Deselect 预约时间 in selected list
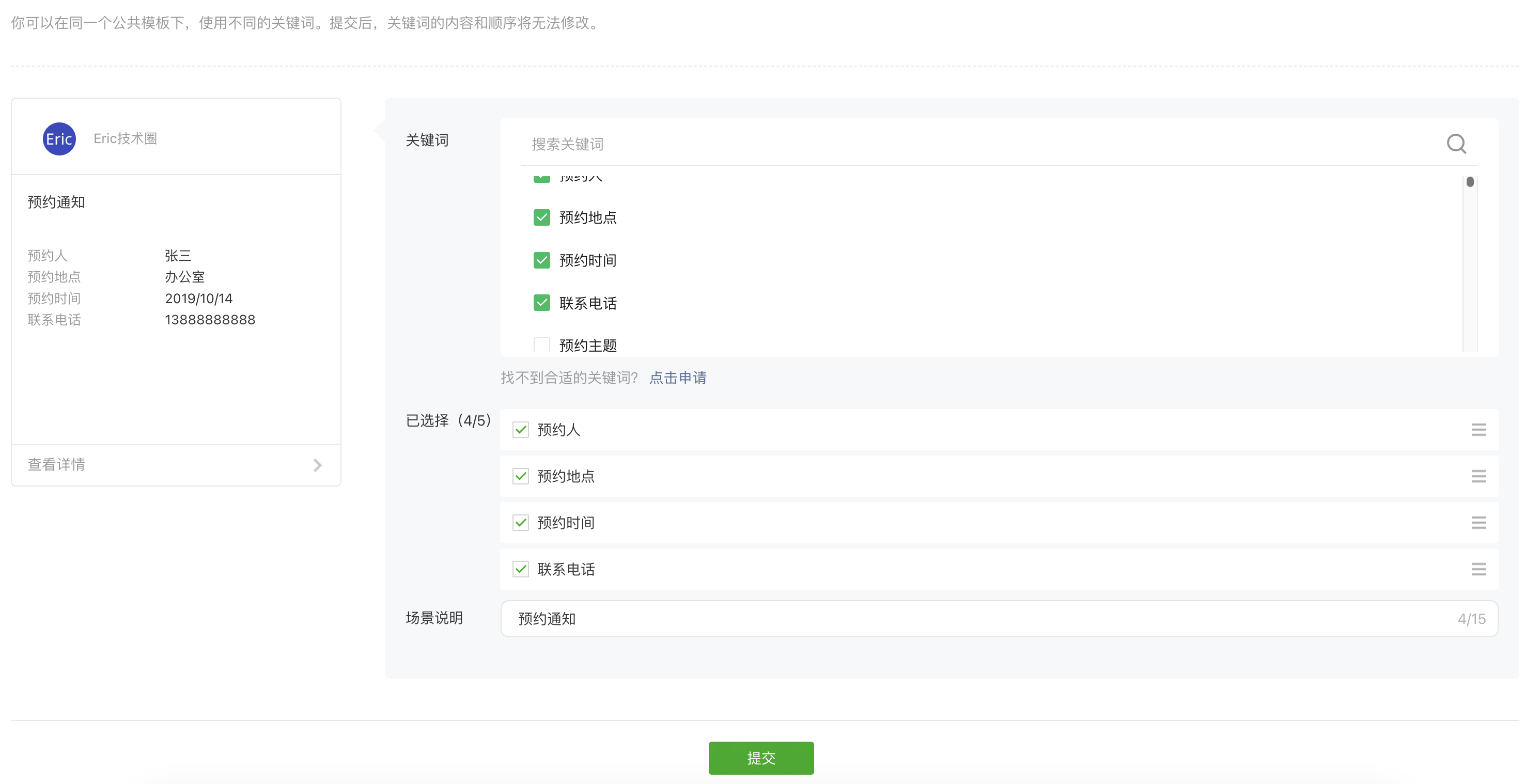 [x=520, y=523]
